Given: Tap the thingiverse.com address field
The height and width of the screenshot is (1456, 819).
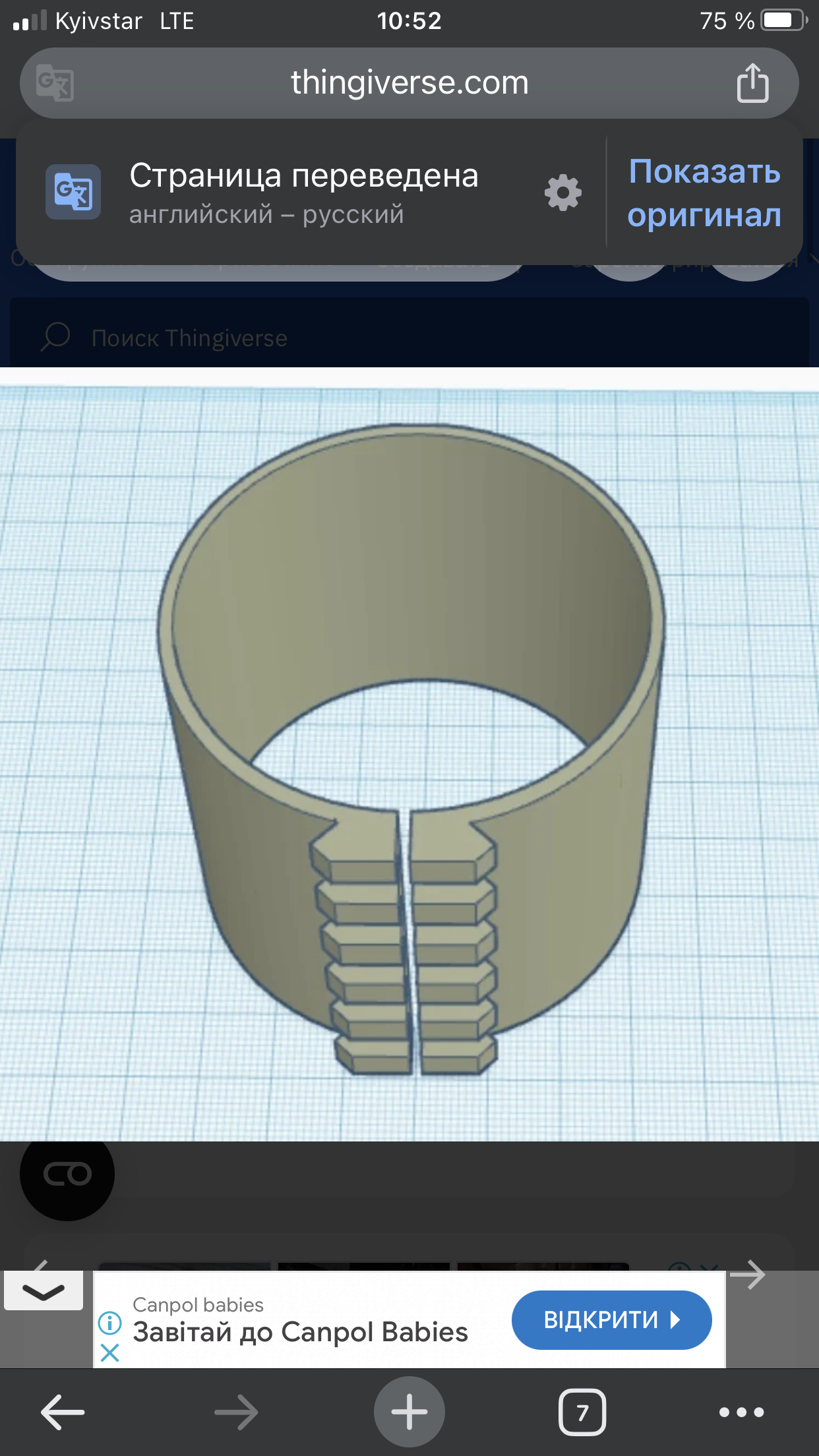Looking at the screenshot, I should [x=409, y=83].
